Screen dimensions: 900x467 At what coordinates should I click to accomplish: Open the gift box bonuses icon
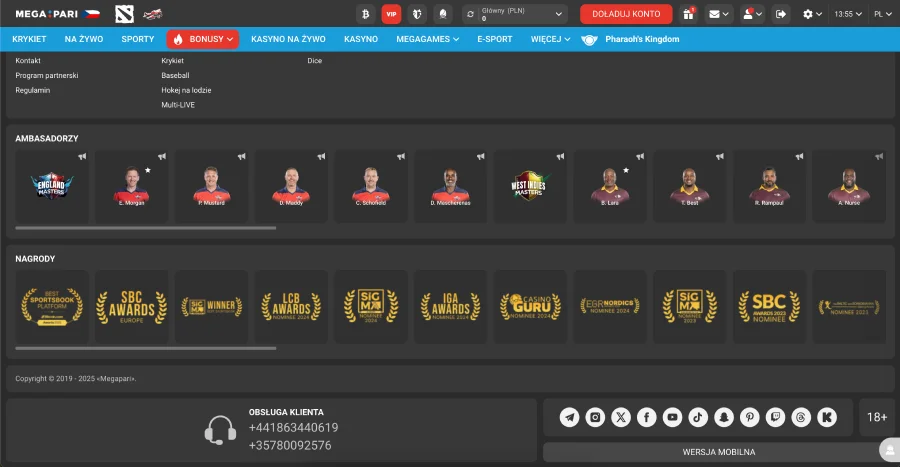click(688, 14)
